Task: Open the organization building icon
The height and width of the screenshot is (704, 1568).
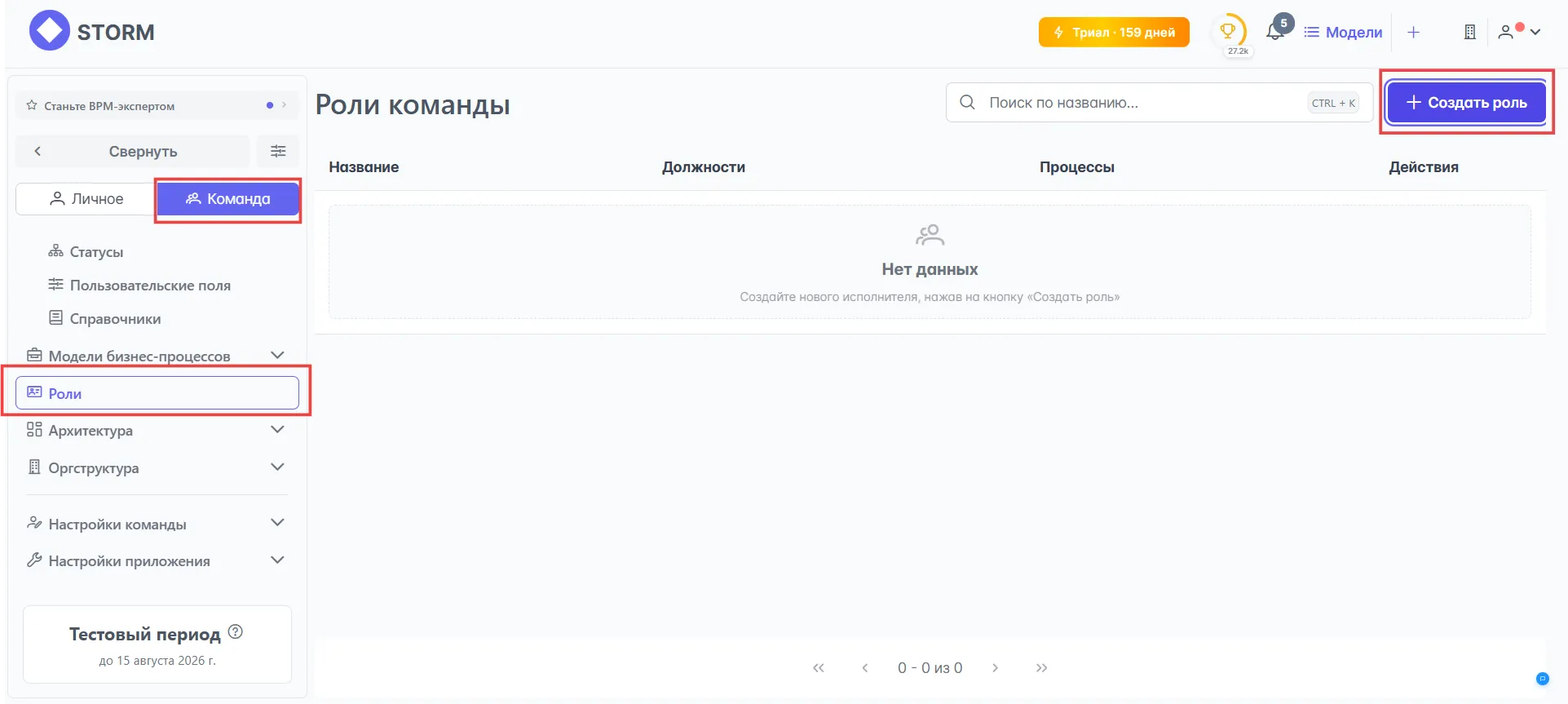Action: (1469, 32)
